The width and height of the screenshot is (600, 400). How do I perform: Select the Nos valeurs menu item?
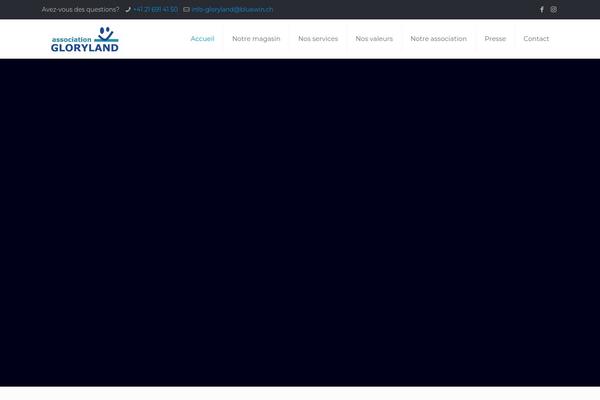374,39
